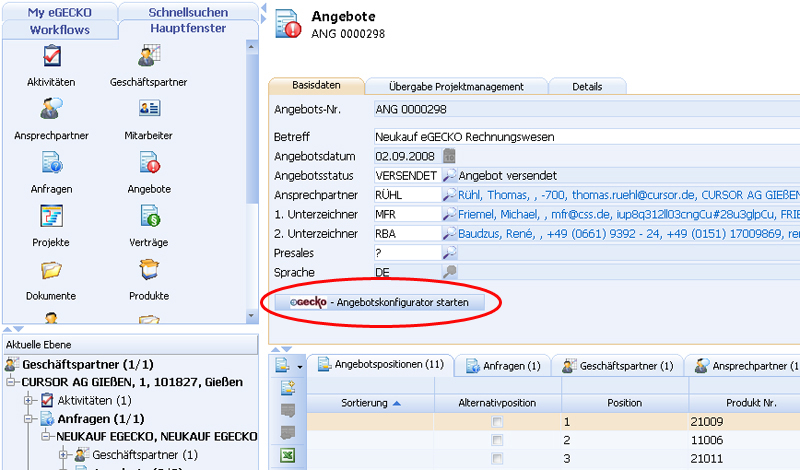Switch to Schnellsuchen tab
This screenshot has width=800, height=470.
pyautogui.click(x=188, y=12)
